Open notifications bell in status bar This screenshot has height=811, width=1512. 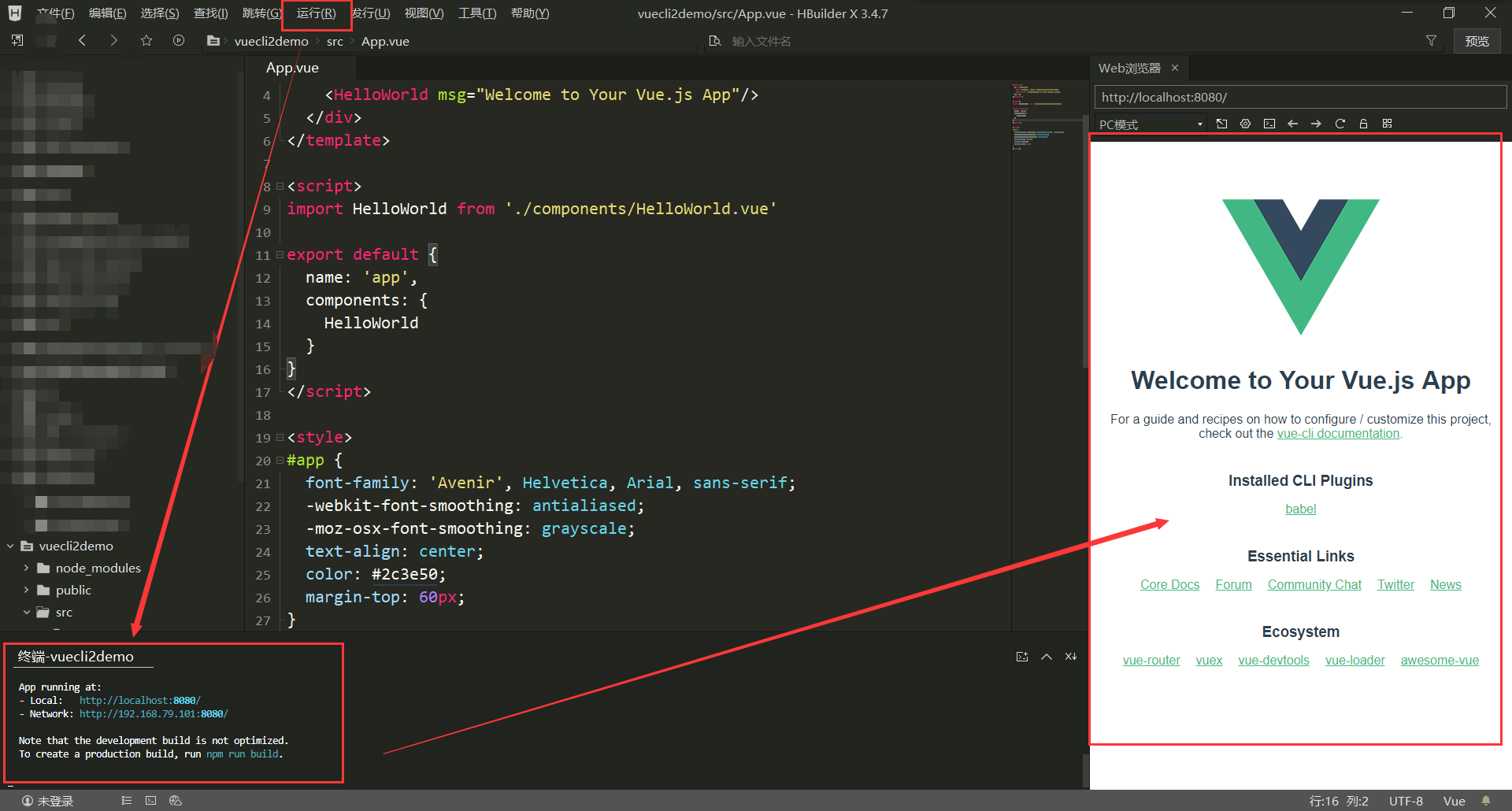coord(1486,801)
